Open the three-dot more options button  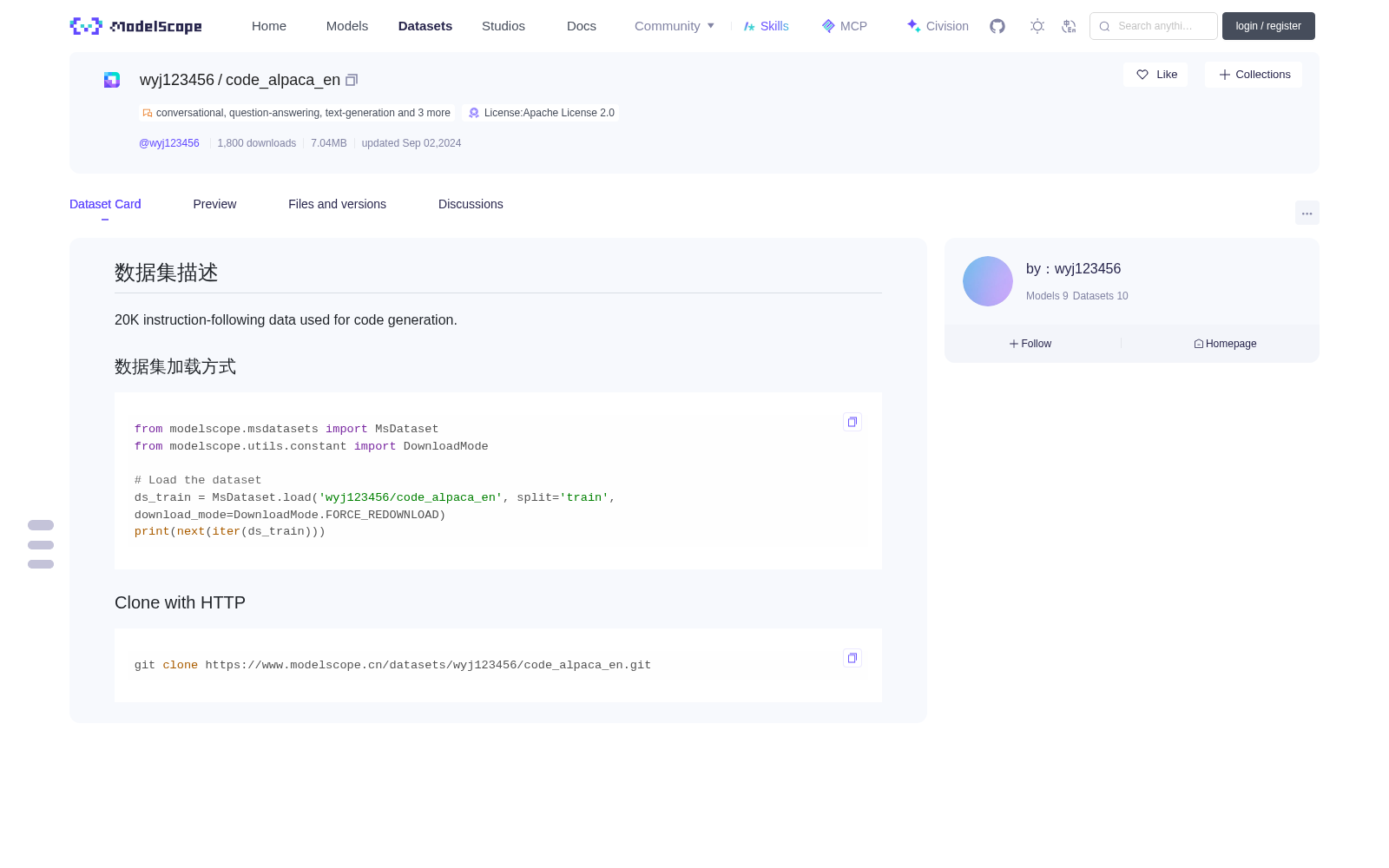[1307, 213]
